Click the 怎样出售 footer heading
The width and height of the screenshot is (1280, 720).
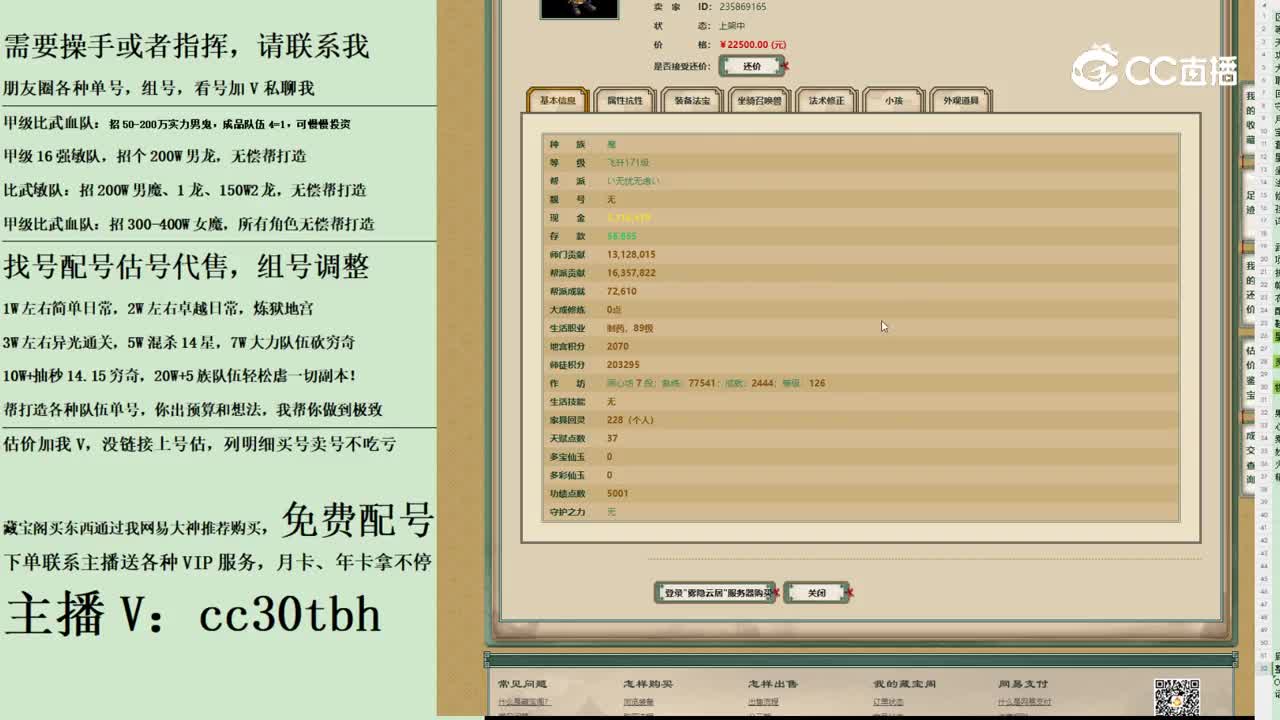[x=773, y=684]
